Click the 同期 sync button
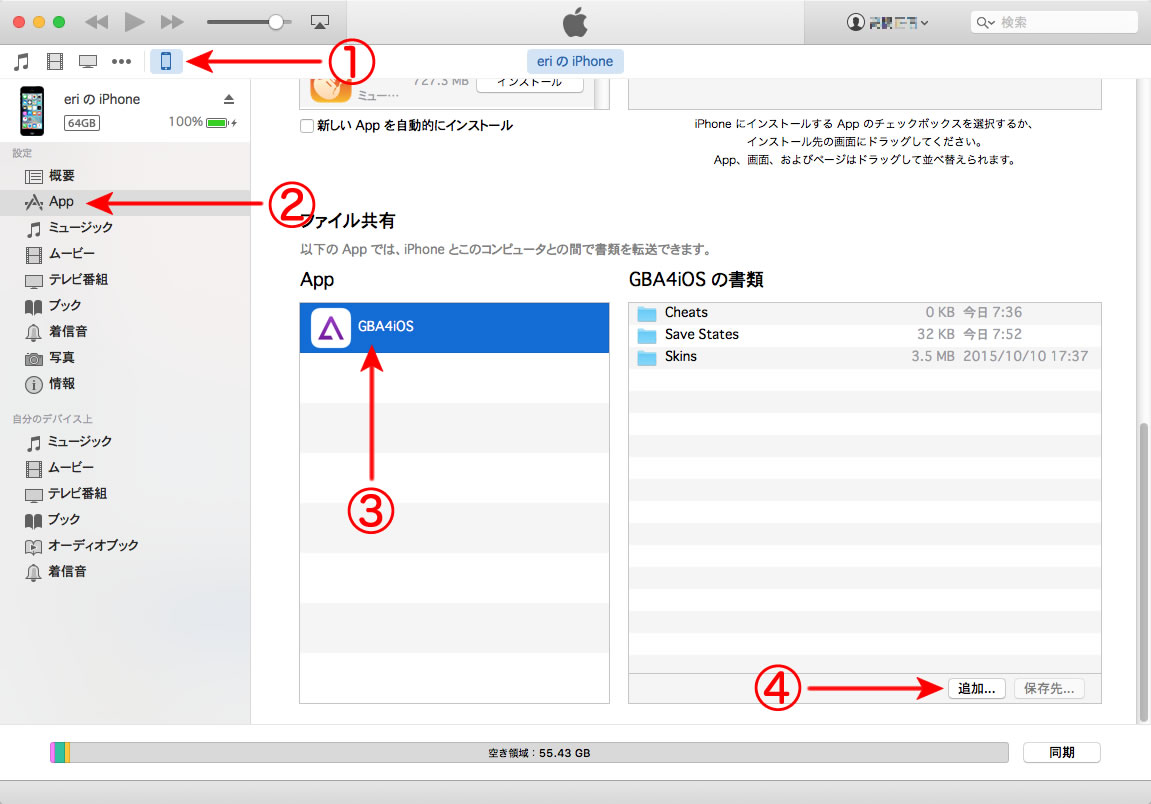The height and width of the screenshot is (804, 1151). 1061,753
